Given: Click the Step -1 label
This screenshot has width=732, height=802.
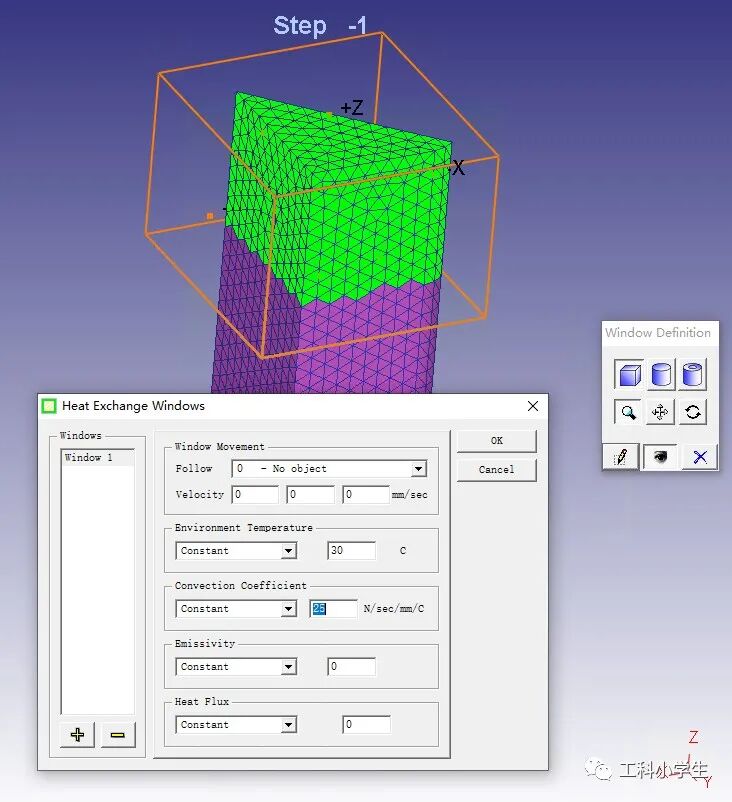Looking at the screenshot, I should click(x=320, y=26).
